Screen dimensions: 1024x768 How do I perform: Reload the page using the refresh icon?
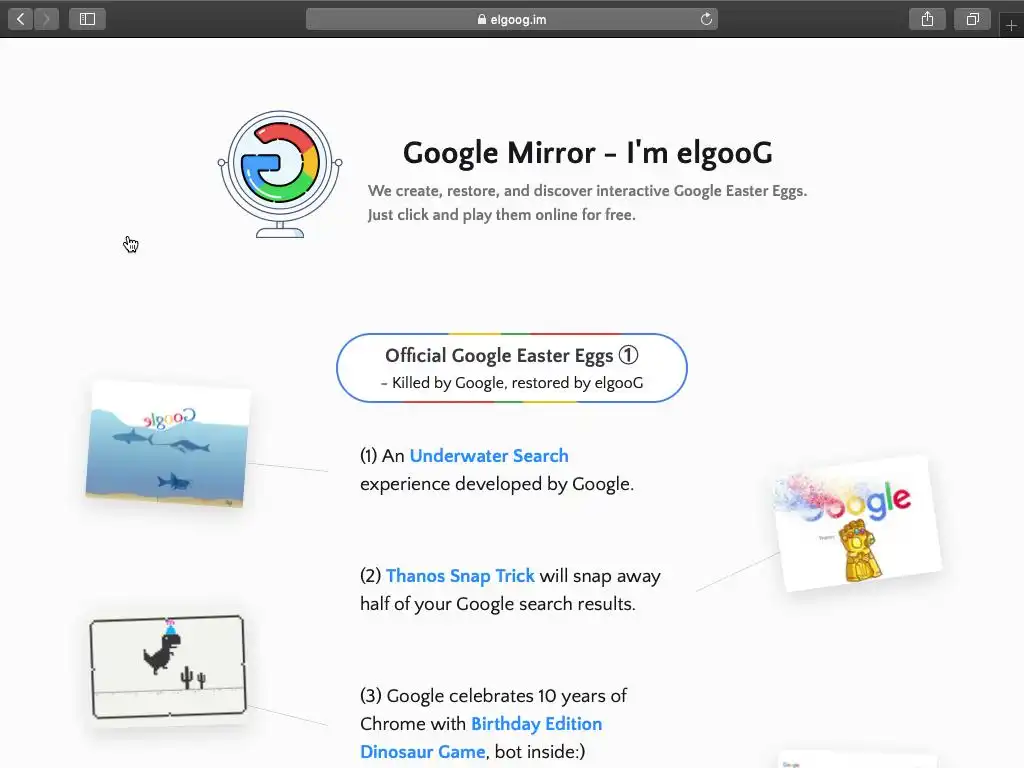(x=706, y=19)
